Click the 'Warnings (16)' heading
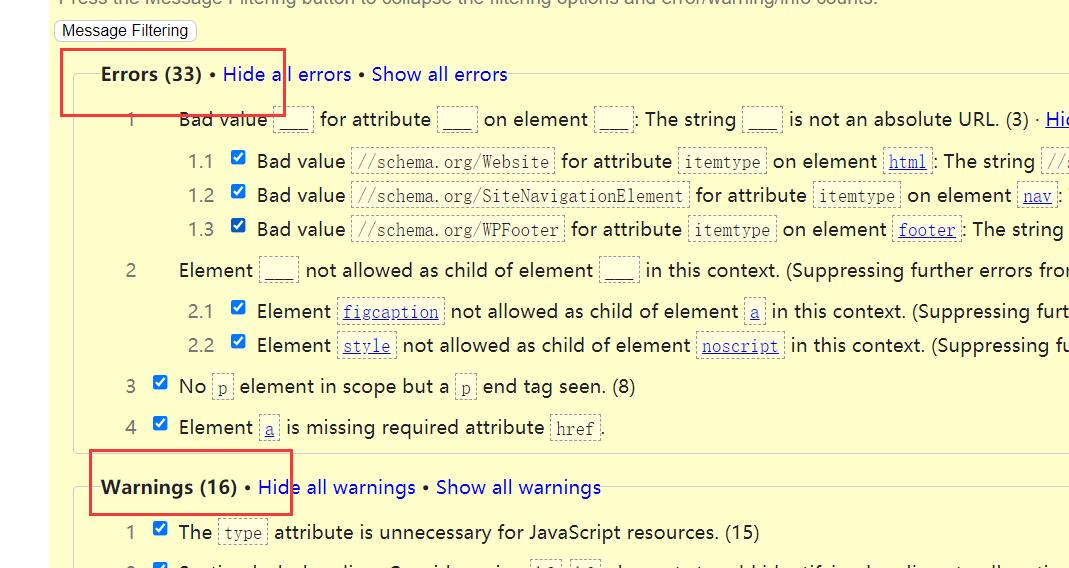1069x568 pixels. 169,488
